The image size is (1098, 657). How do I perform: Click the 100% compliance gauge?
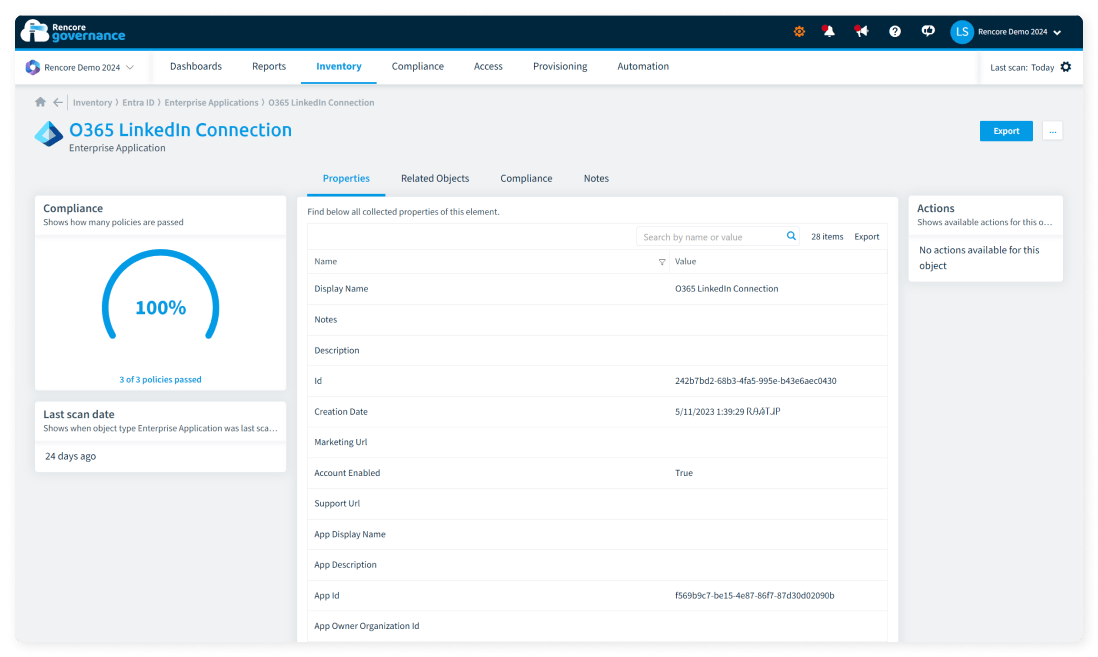(160, 296)
